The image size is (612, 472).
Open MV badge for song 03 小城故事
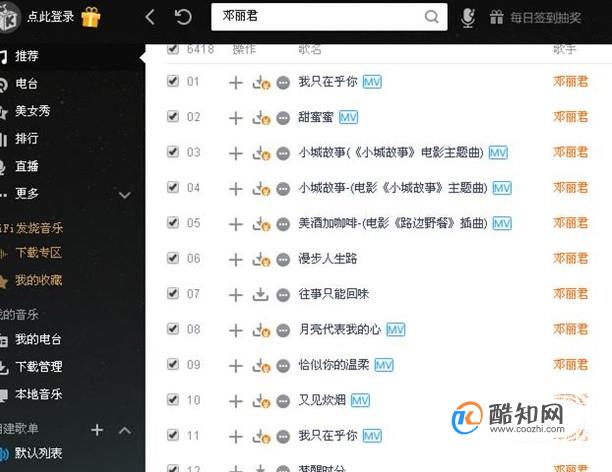pyautogui.click(x=498, y=153)
